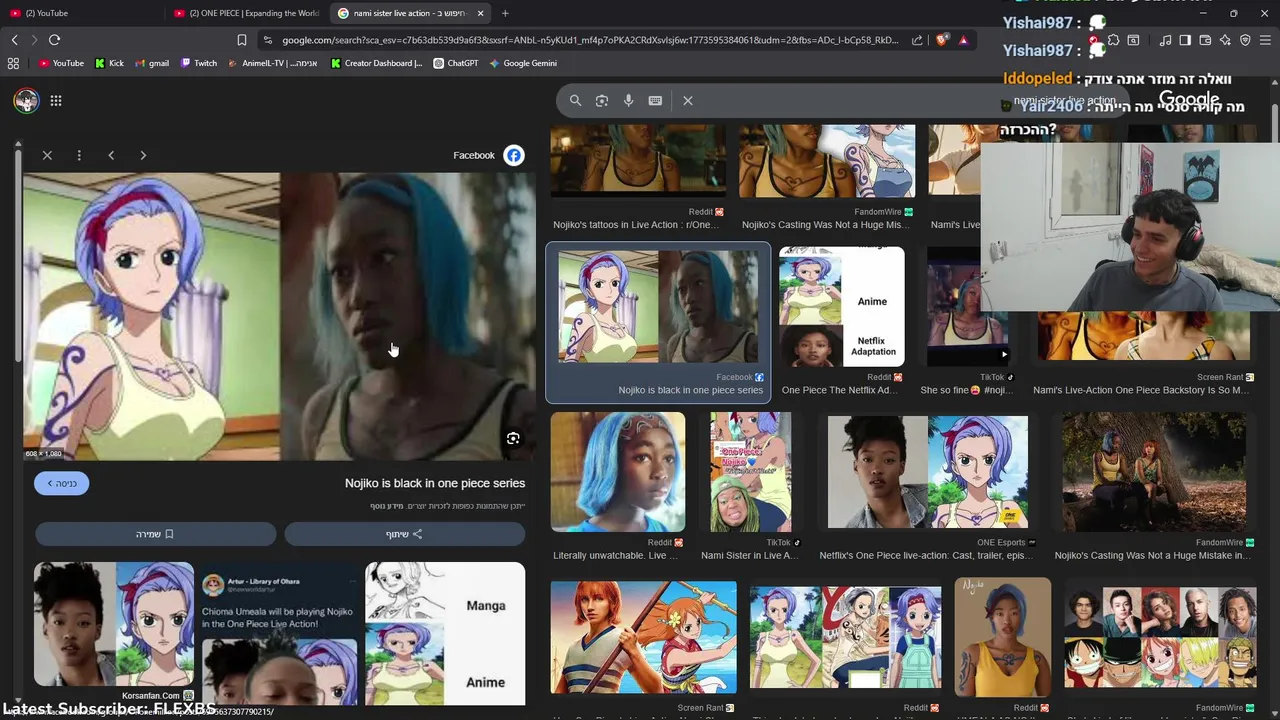Image resolution: width=1280 pixels, height=720 pixels.
Task: Open the Kick bookmark
Action: point(110,63)
